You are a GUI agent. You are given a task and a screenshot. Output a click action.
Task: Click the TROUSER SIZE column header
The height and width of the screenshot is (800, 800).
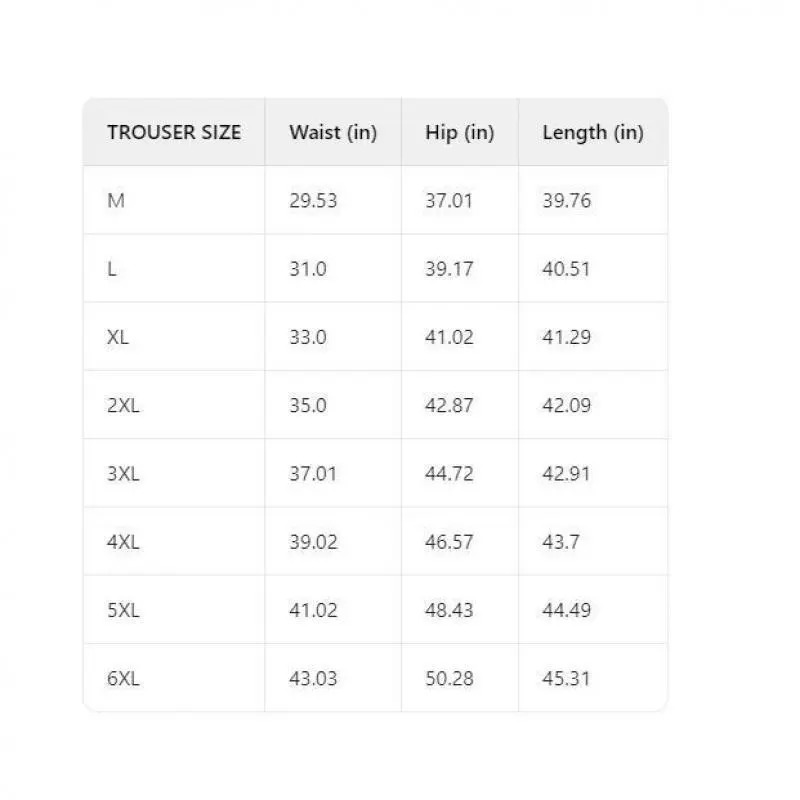pos(174,132)
